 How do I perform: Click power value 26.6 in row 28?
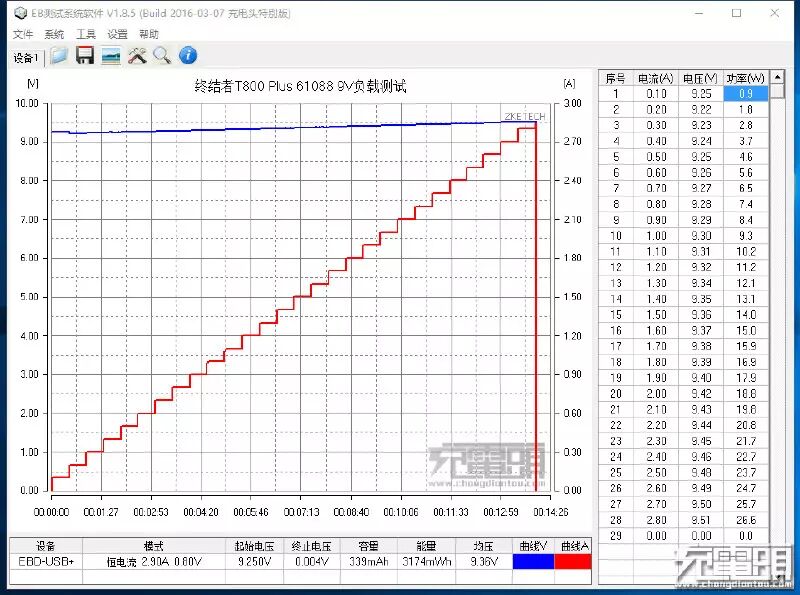(x=746, y=520)
